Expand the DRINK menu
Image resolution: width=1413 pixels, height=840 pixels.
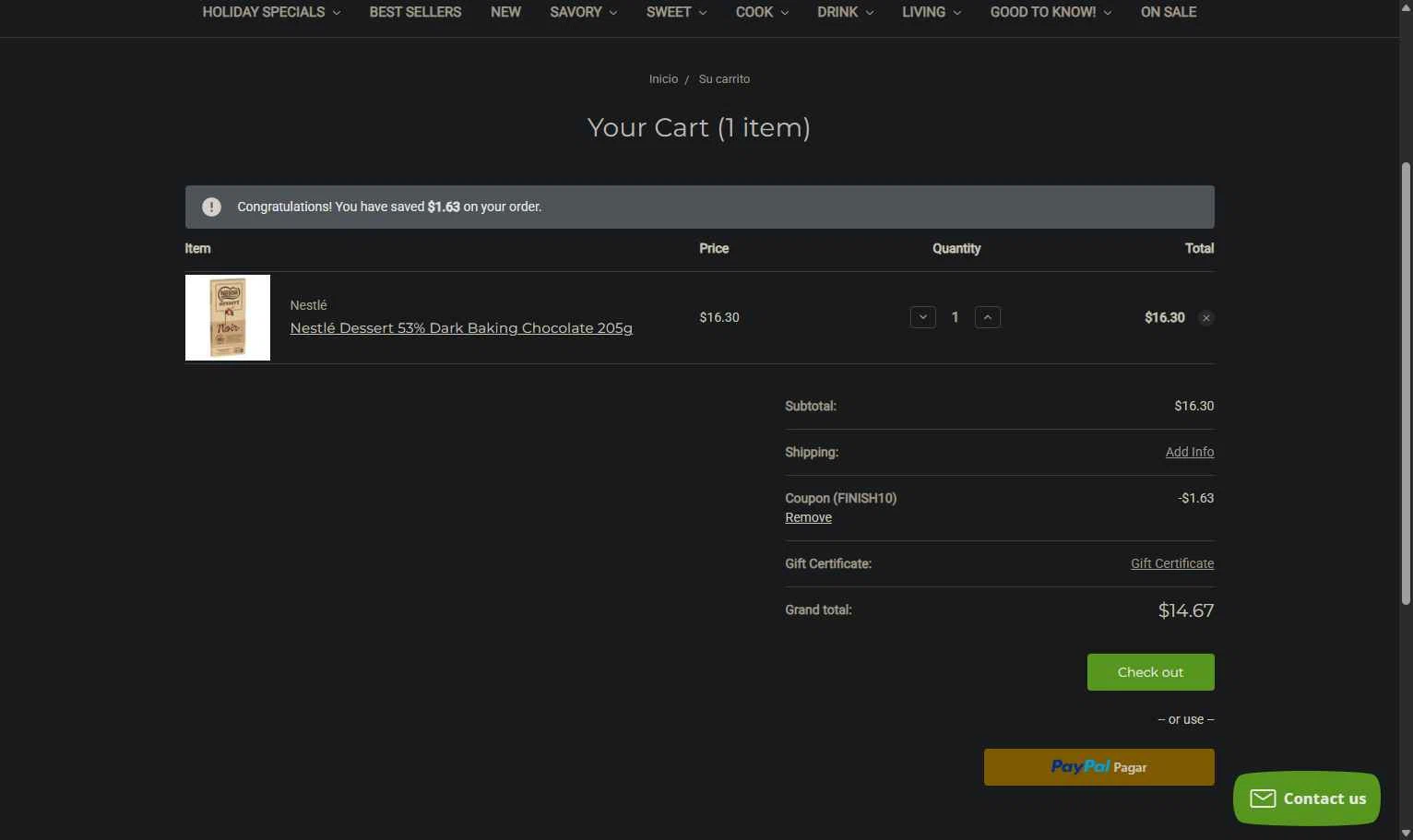(x=845, y=12)
